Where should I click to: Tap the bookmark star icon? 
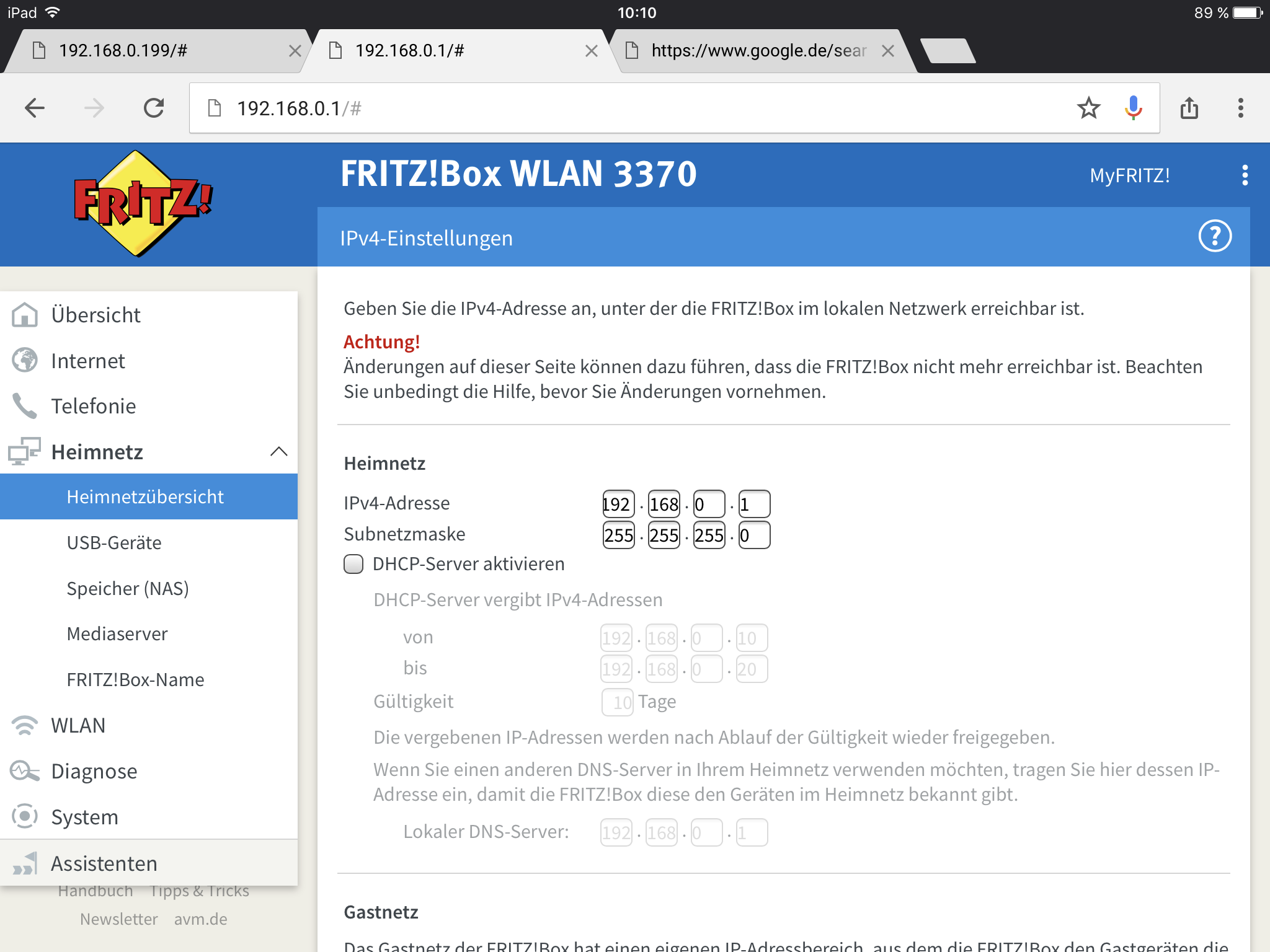(1088, 108)
